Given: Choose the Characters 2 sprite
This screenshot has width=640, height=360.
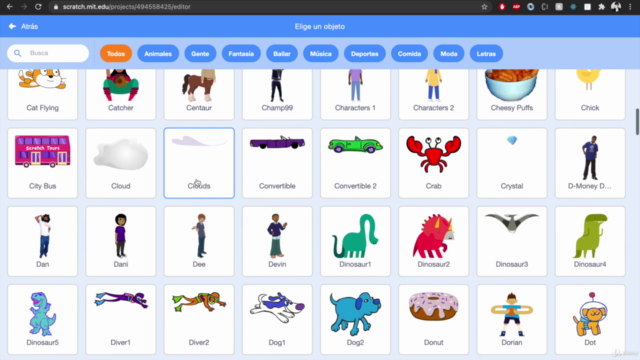Looking at the screenshot, I should click(433, 94).
